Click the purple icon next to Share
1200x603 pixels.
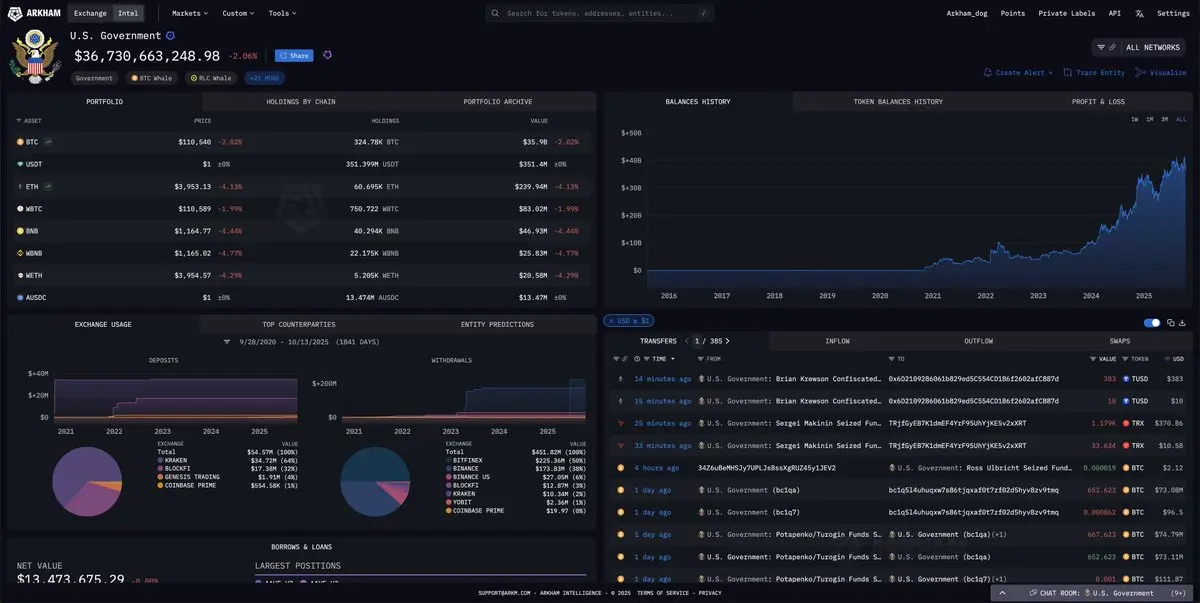(x=327, y=55)
